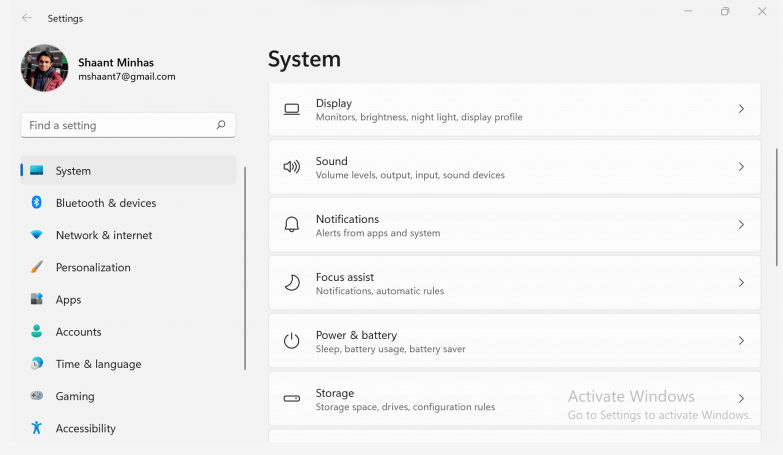Click the Shaant Minhas account name

[x=116, y=62]
